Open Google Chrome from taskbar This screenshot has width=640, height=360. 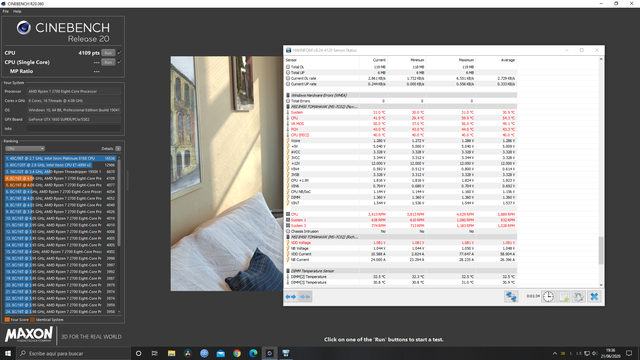click(237, 353)
